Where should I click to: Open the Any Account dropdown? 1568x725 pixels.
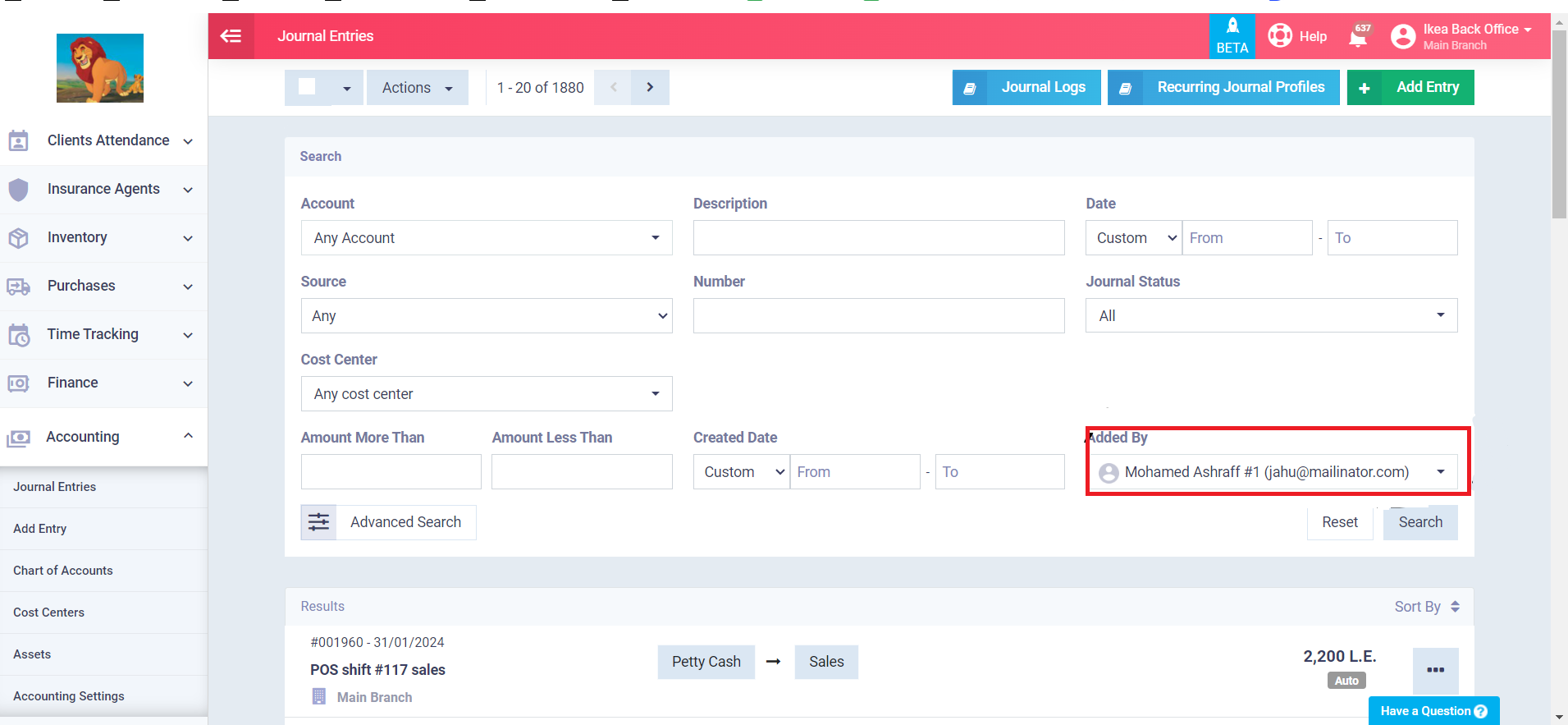point(486,238)
